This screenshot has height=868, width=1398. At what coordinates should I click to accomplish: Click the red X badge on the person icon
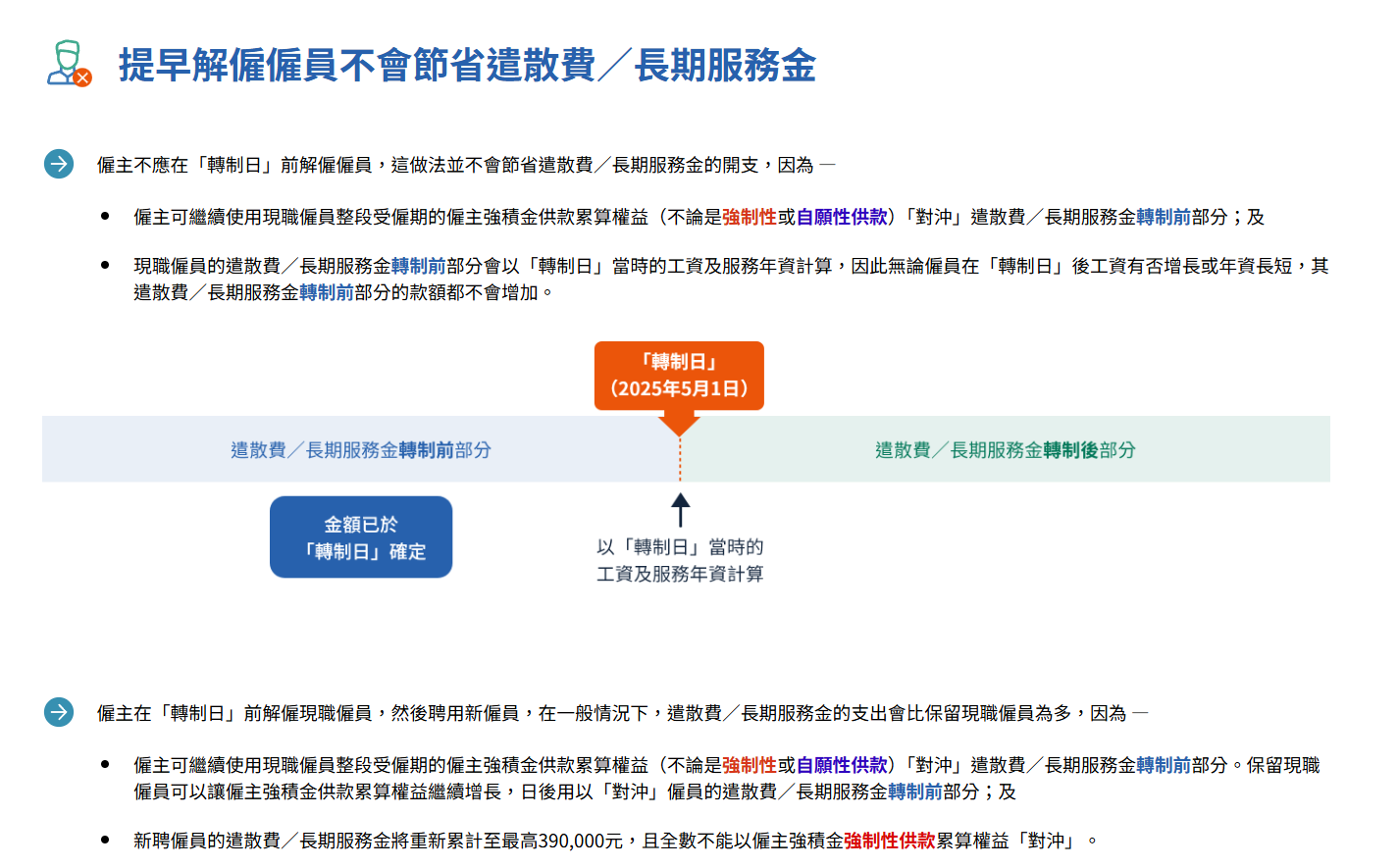point(80,79)
